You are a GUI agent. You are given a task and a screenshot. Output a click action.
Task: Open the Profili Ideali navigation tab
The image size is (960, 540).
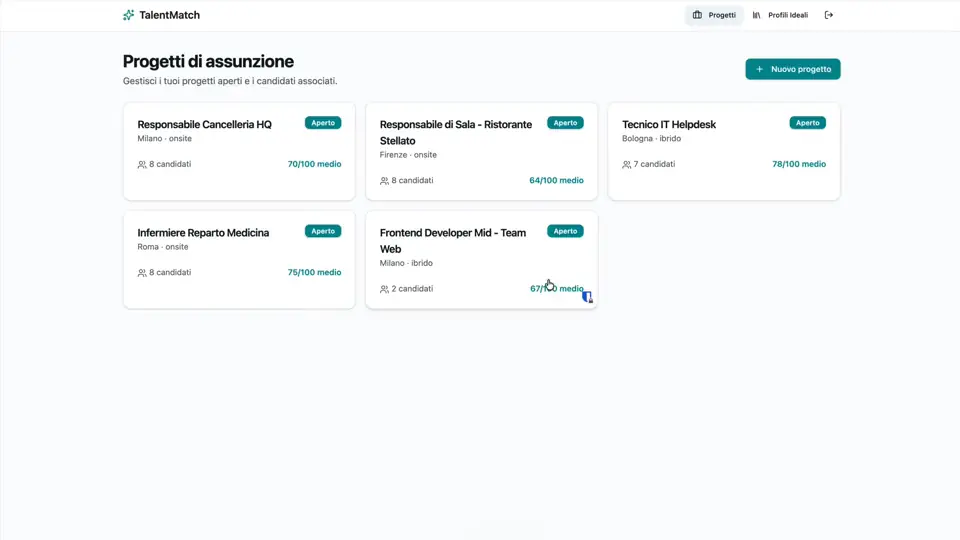point(780,15)
